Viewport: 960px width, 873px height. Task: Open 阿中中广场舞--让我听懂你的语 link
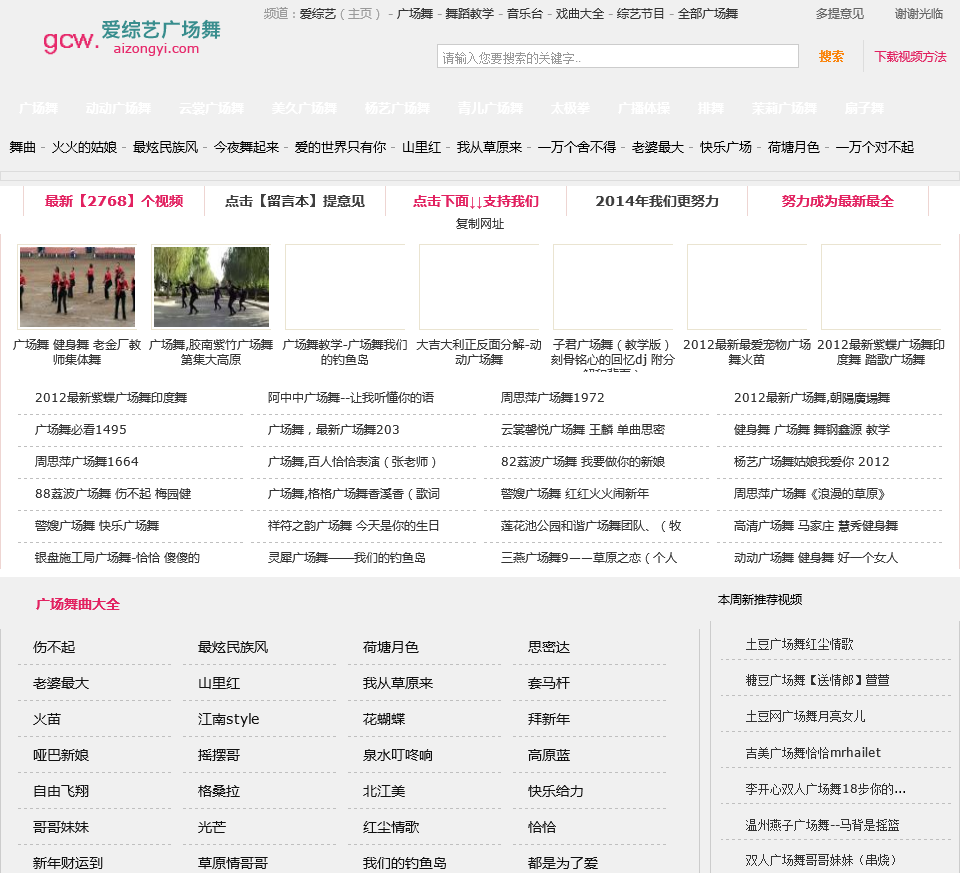point(351,398)
